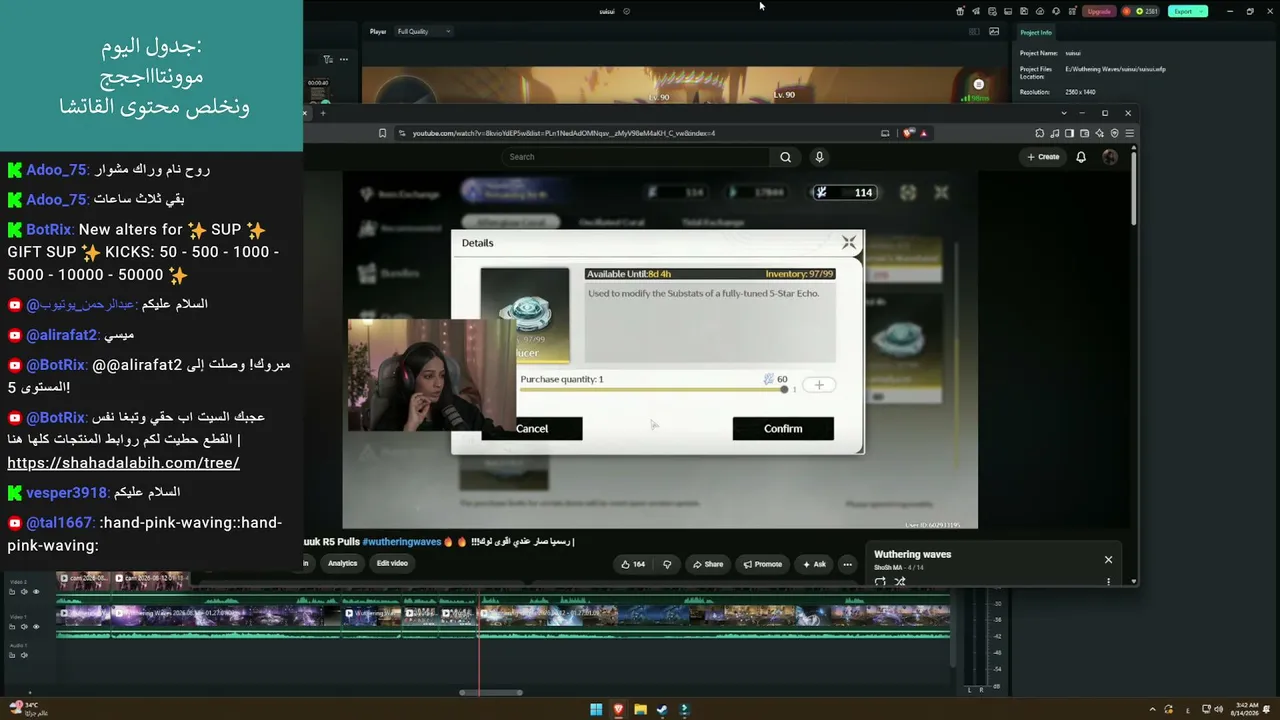This screenshot has width=1280, height=720.
Task: Toggle the lock on the Video 1 track
Action: pos(12,627)
